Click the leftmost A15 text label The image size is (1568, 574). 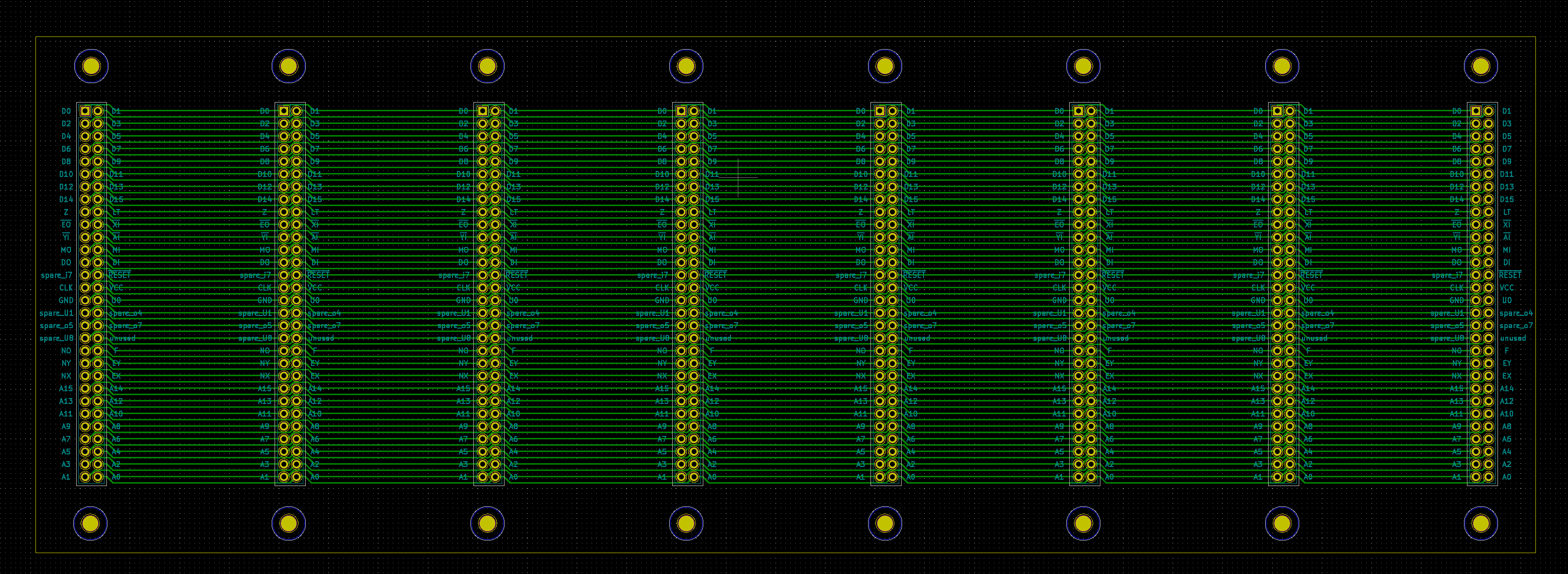(66, 388)
